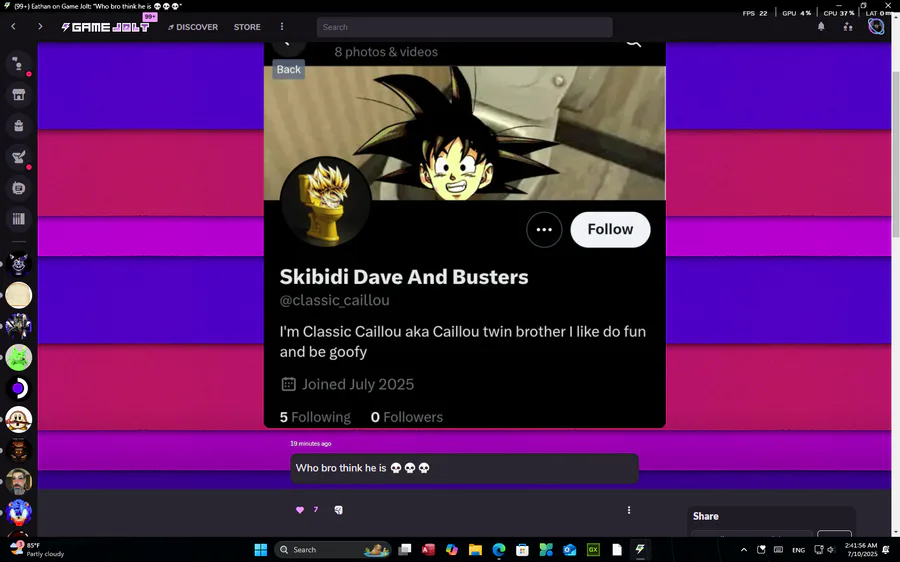900x562 pixels.
Task: Open the storefront icon in sidebar
Action: click(x=18, y=95)
